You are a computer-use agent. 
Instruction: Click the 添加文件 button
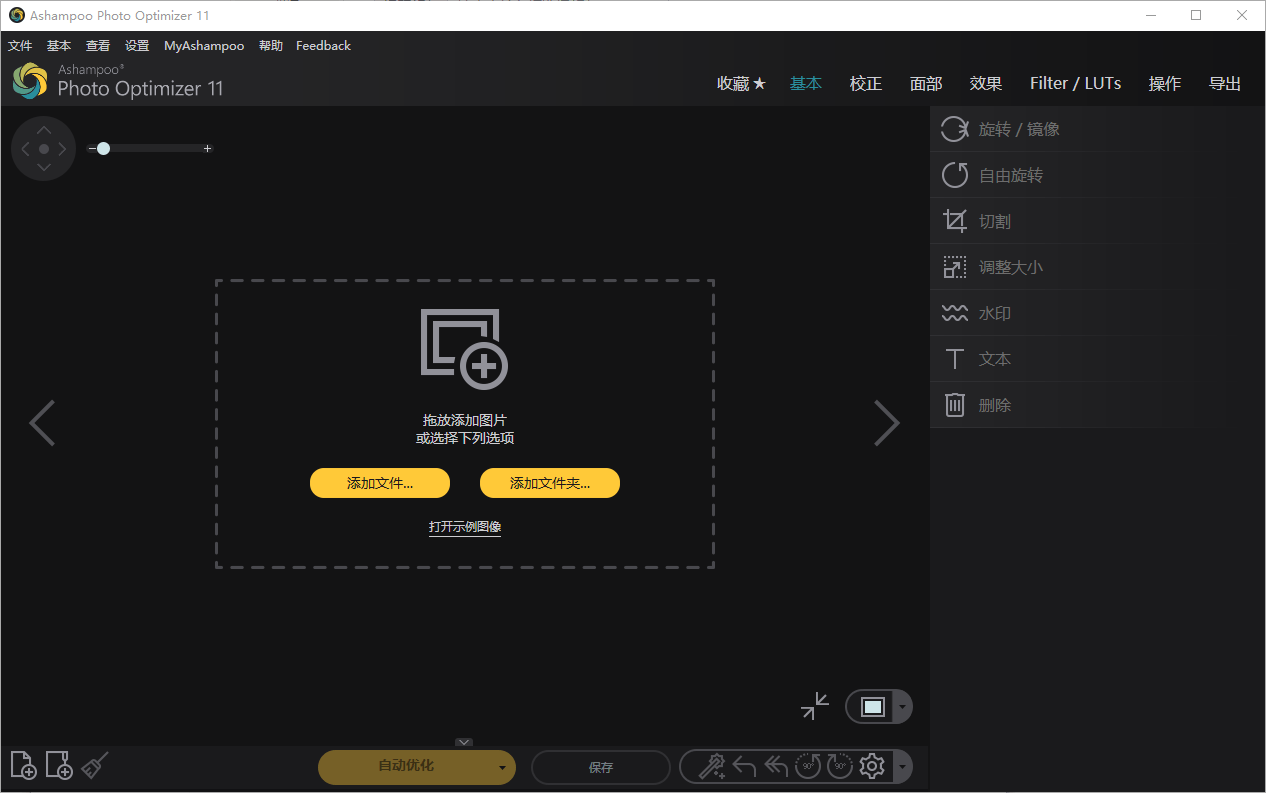(x=380, y=482)
